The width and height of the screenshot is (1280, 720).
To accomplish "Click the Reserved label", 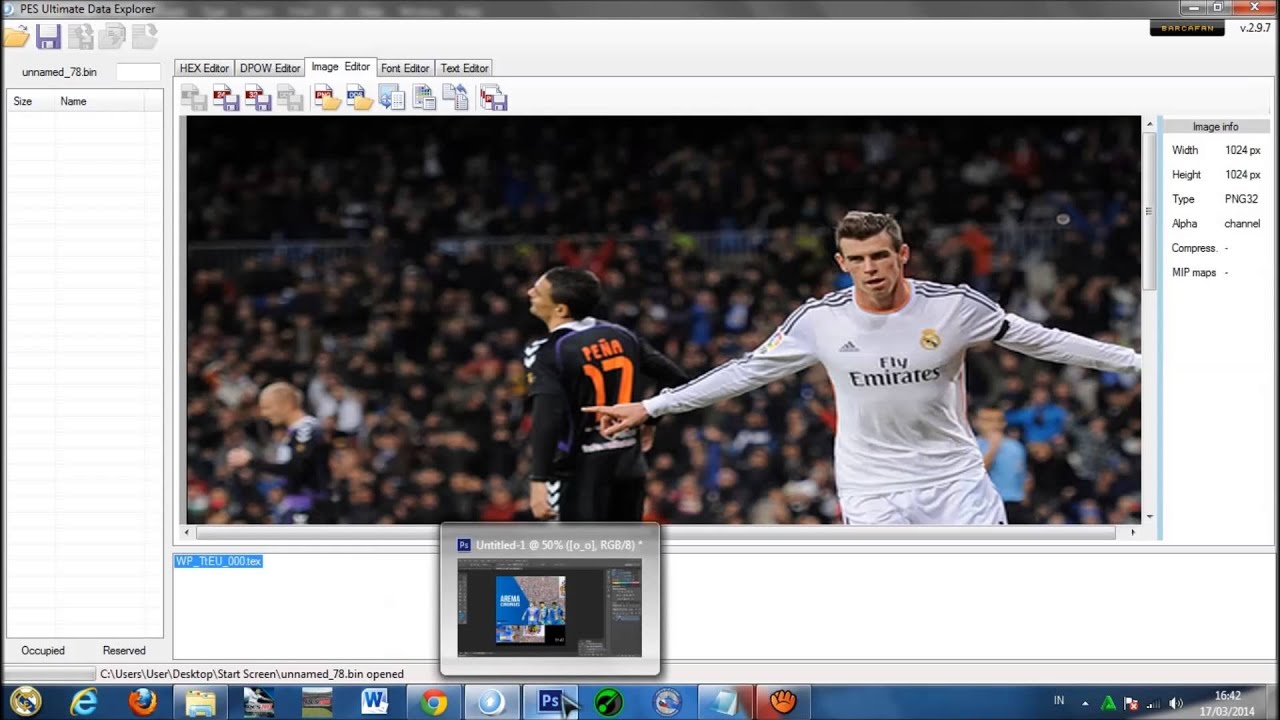I will coord(124,651).
